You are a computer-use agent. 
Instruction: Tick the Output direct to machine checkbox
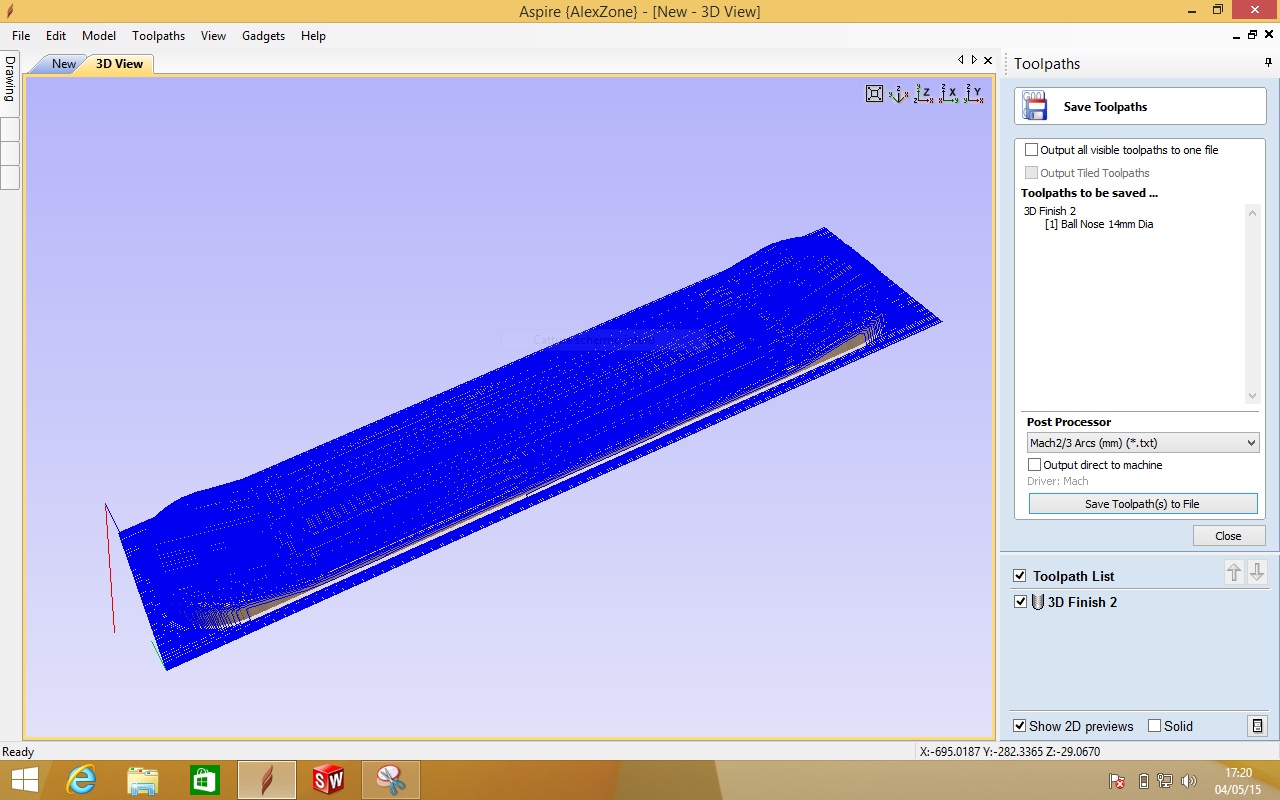[1035, 465]
